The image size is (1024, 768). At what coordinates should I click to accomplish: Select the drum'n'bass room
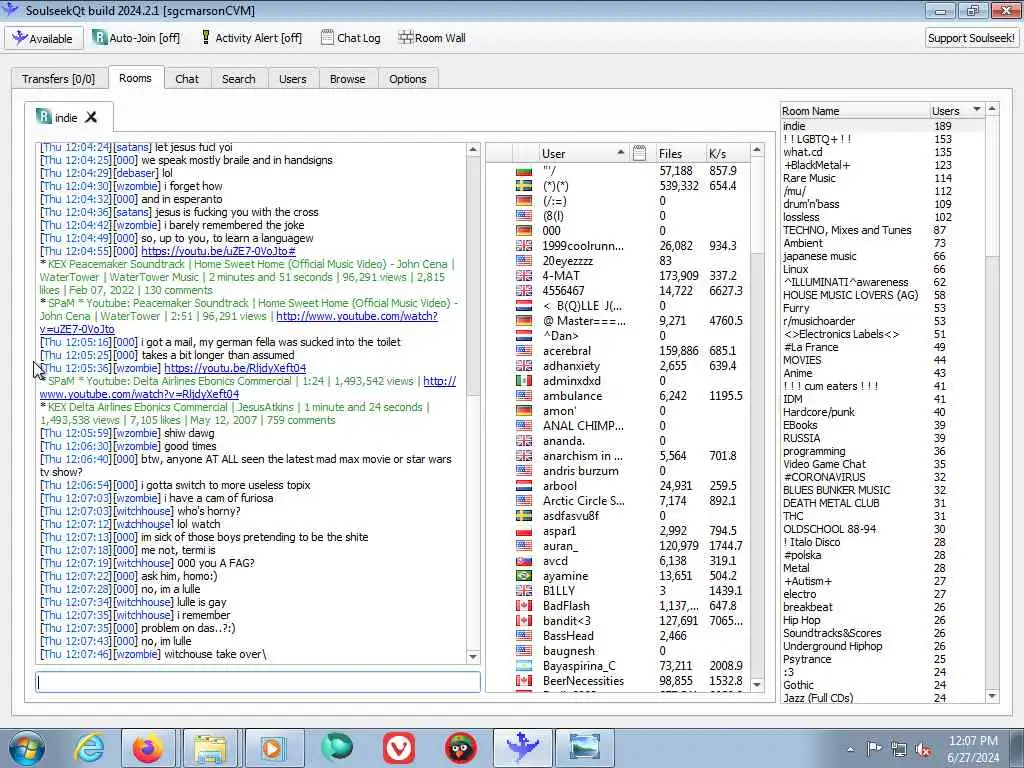pos(883,204)
